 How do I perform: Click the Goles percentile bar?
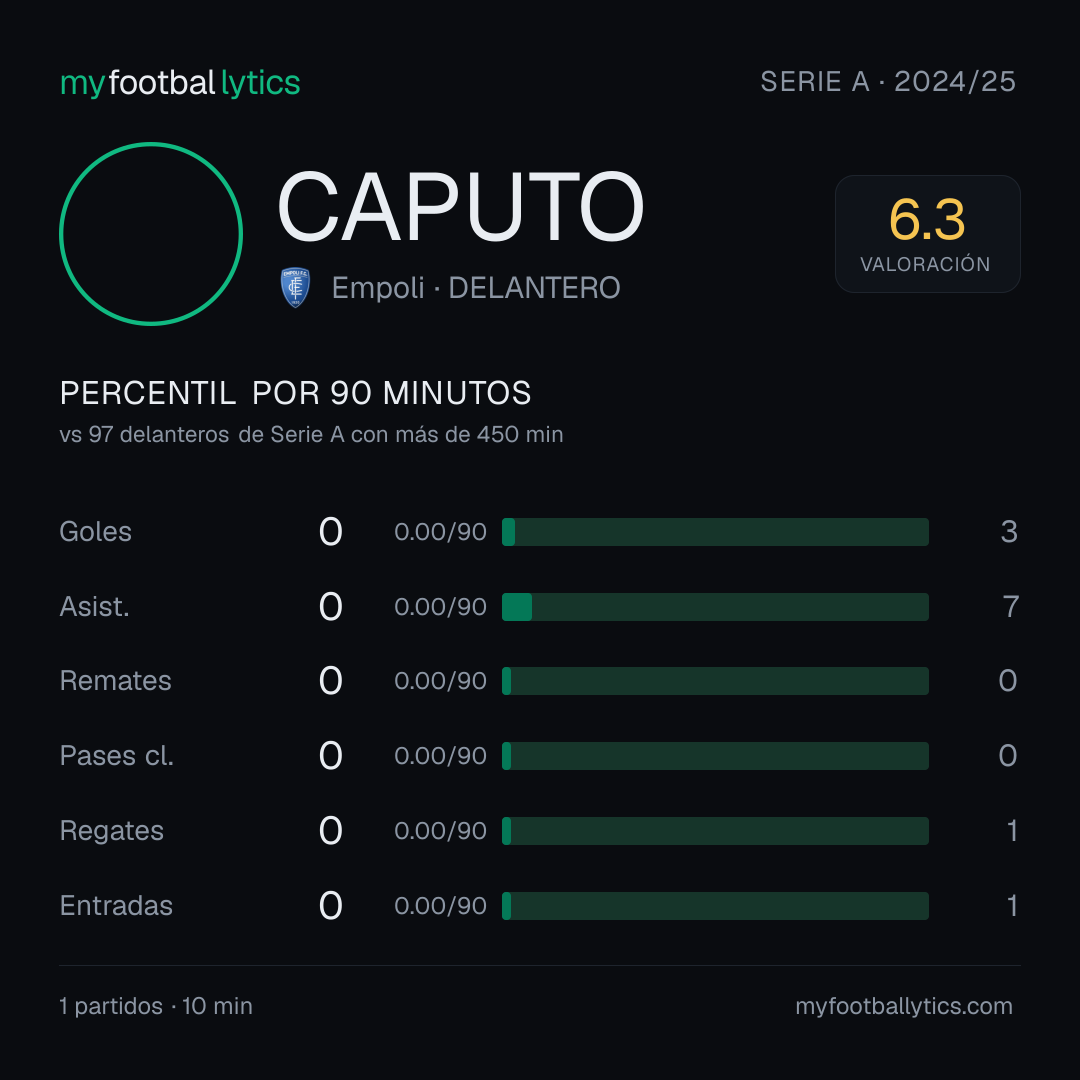pos(715,532)
